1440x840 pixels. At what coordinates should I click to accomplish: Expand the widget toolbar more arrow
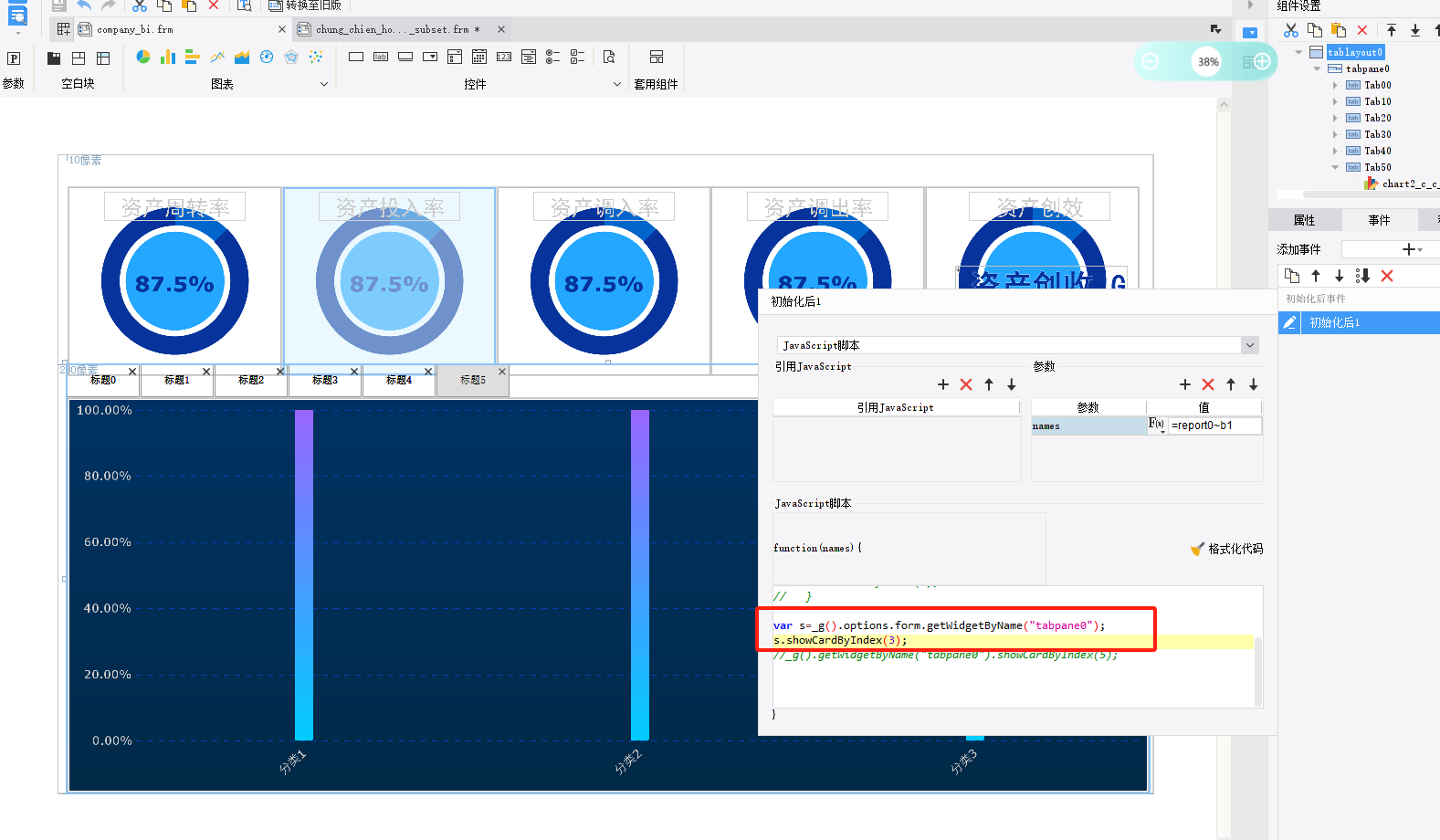point(617,84)
